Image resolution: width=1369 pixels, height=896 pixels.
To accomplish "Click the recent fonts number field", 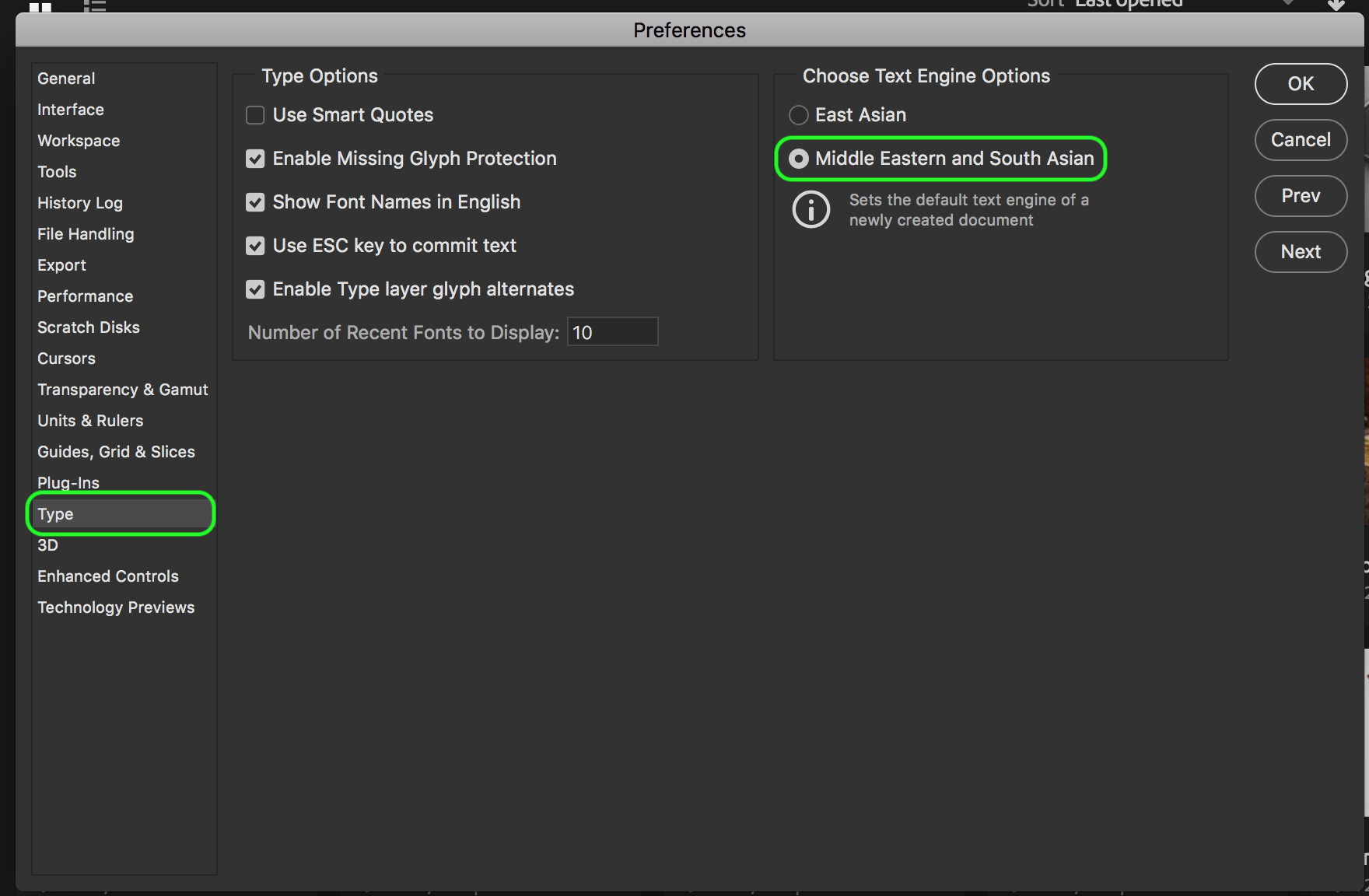I will coord(612,332).
